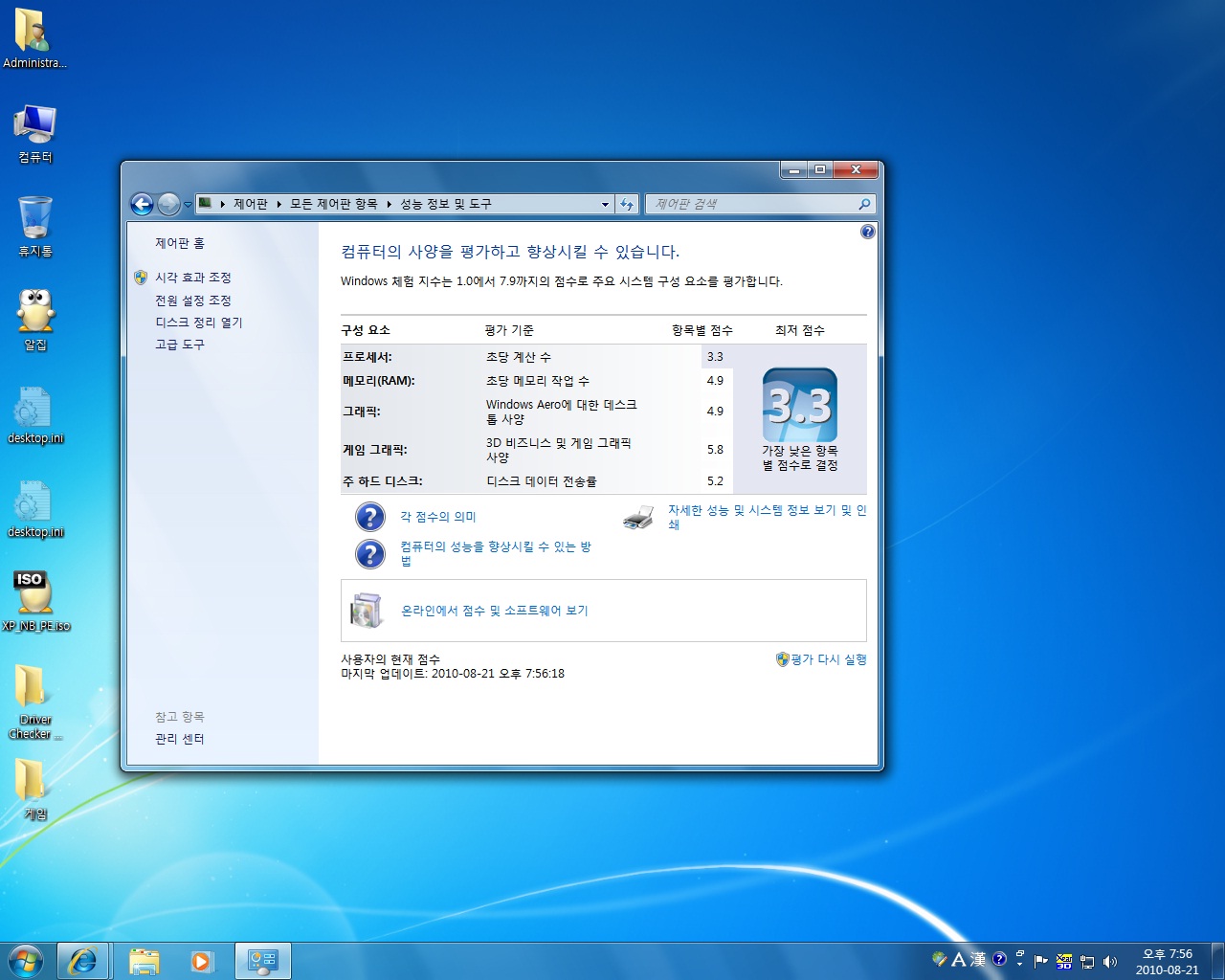Click the taskbar clock and date

[x=1167, y=962]
